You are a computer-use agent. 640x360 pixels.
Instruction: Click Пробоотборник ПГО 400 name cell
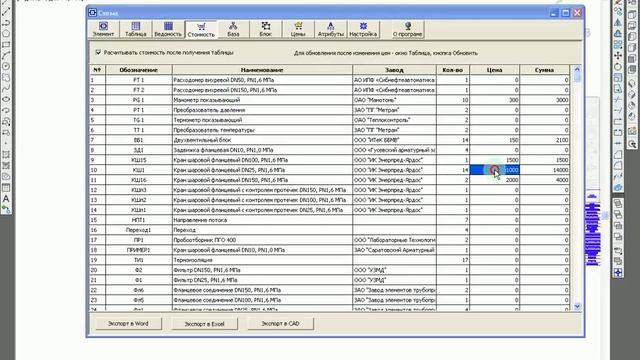[262, 240]
